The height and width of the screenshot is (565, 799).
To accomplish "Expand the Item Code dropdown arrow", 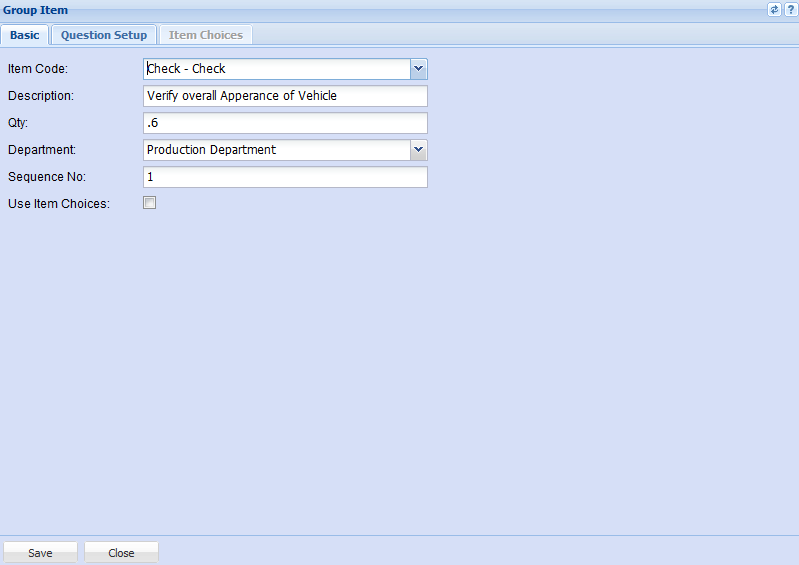I will click(419, 69).
